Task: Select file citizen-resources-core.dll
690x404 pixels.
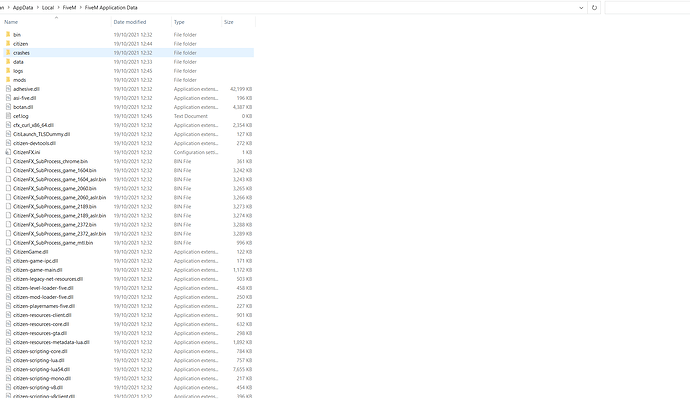Action: 41,324
